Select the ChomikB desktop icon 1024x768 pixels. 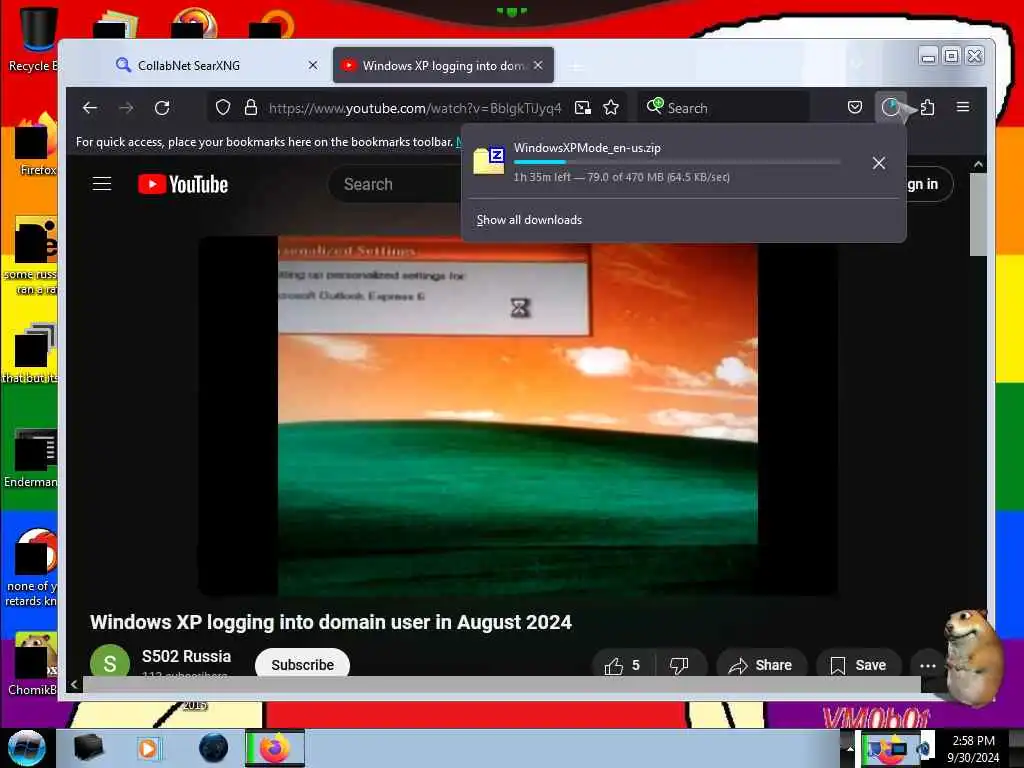coord(33,664)
